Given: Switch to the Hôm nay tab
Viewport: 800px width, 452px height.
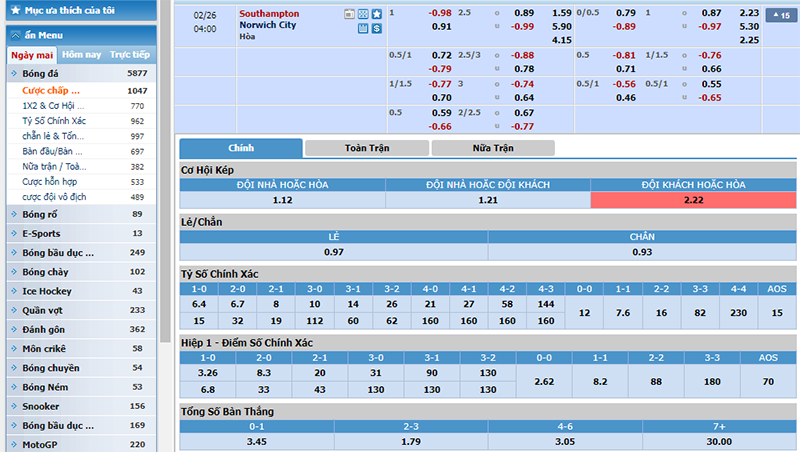Looking at the screenshot, I should coord(81,54).
